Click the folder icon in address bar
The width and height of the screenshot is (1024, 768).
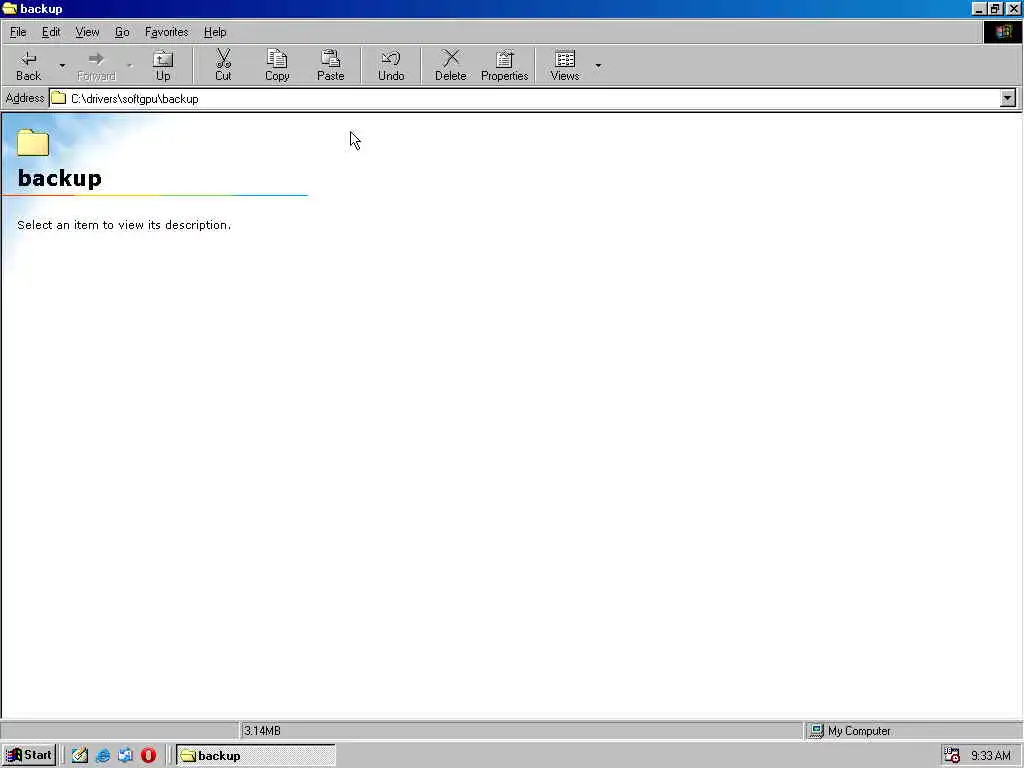point(59,99)
